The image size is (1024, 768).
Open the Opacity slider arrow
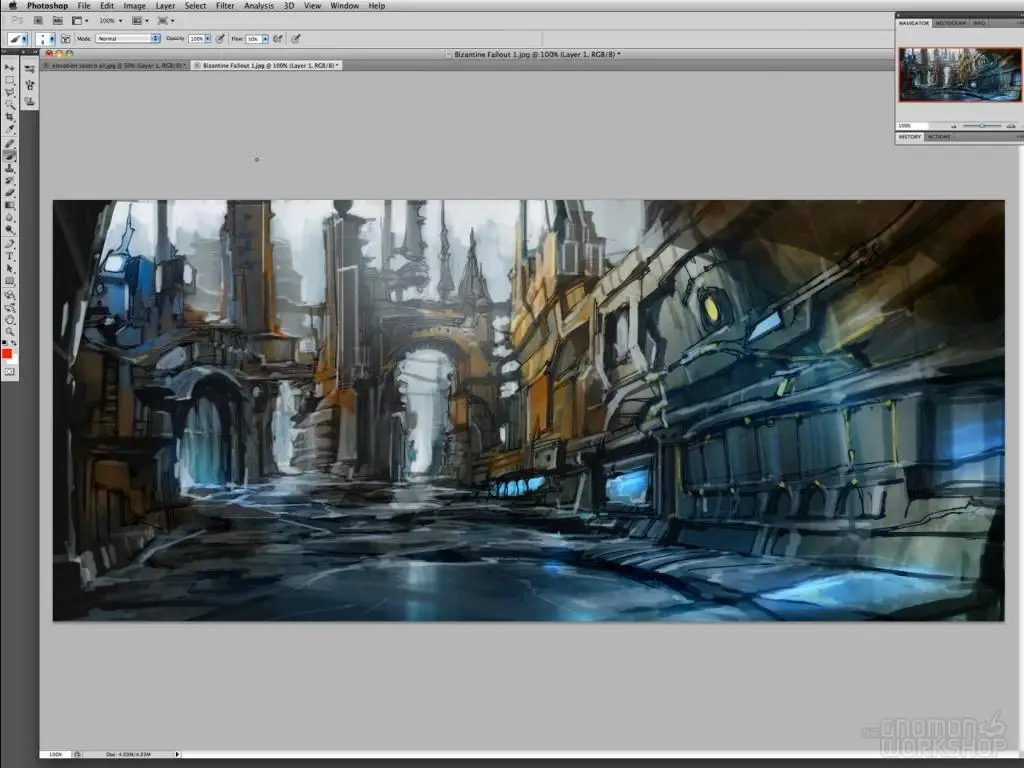tap(208, 39)
